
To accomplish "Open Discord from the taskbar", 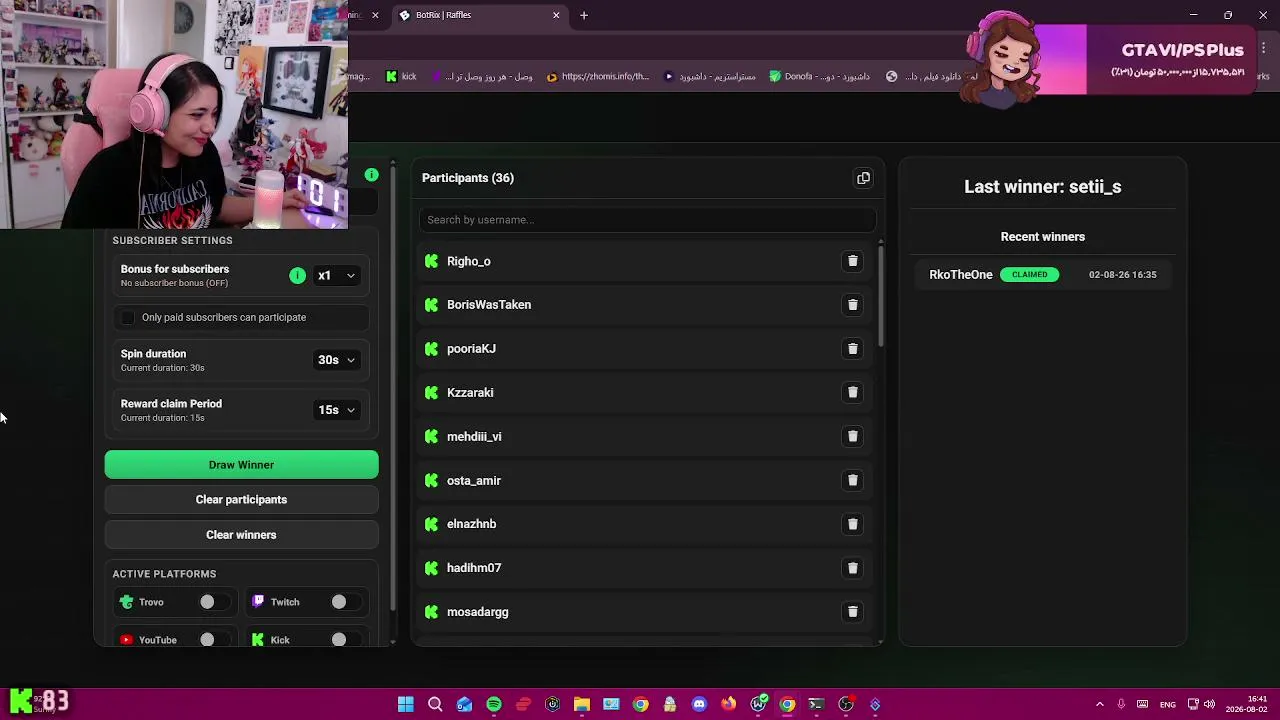I will [699, 704].
